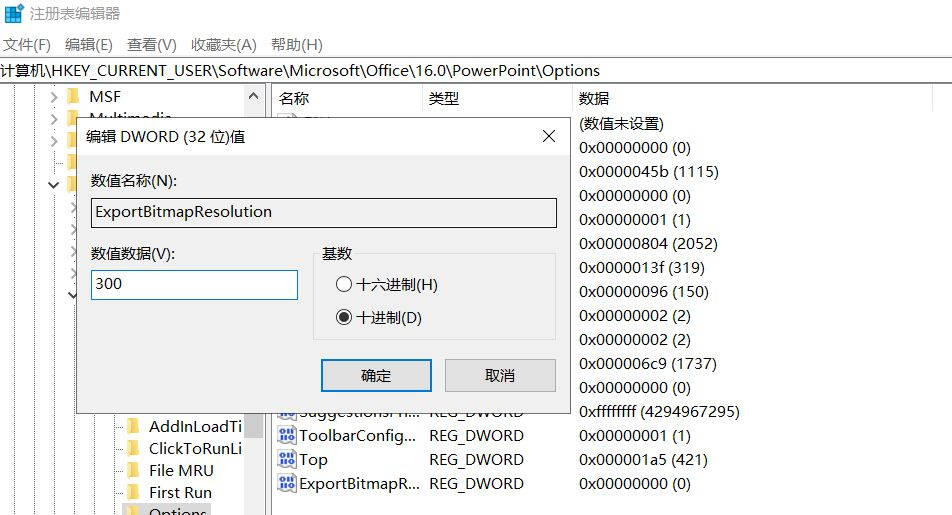Select the ExportBitmapR... value name
952x515 pixels.
click(359, 484)
